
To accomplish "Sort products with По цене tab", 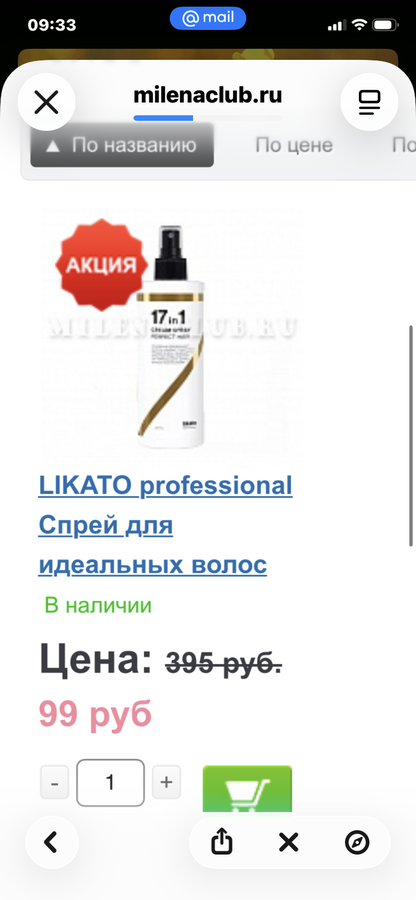I will pos(294,145).
